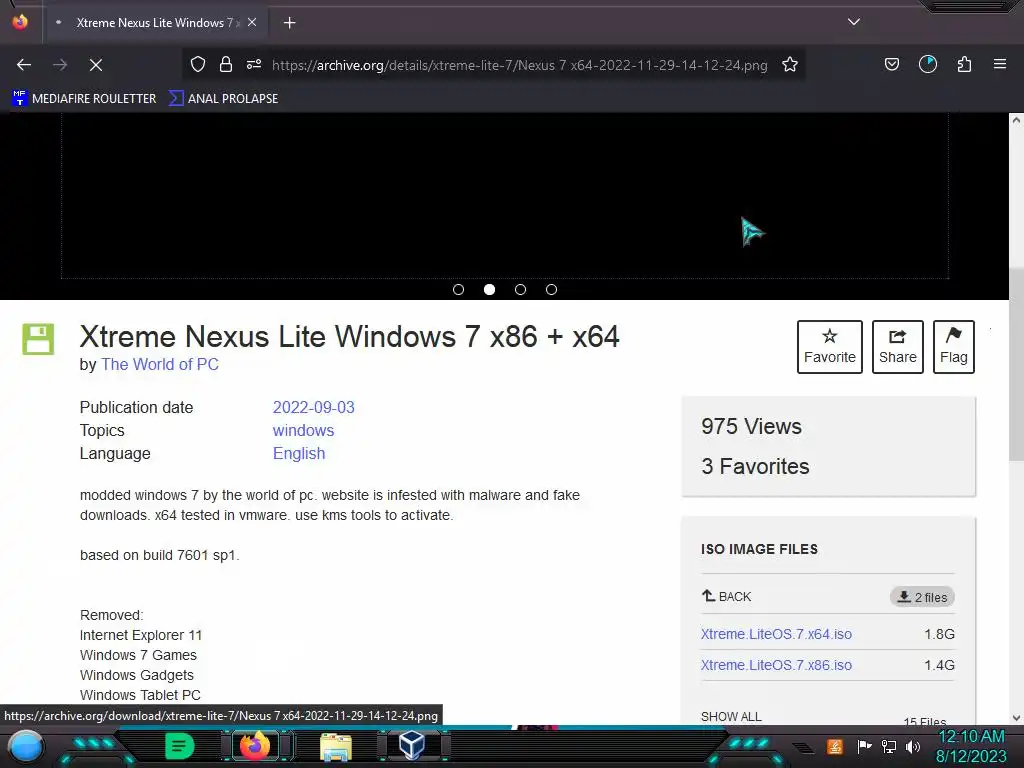Open the volume speaker tray icon

click(912, 746)
